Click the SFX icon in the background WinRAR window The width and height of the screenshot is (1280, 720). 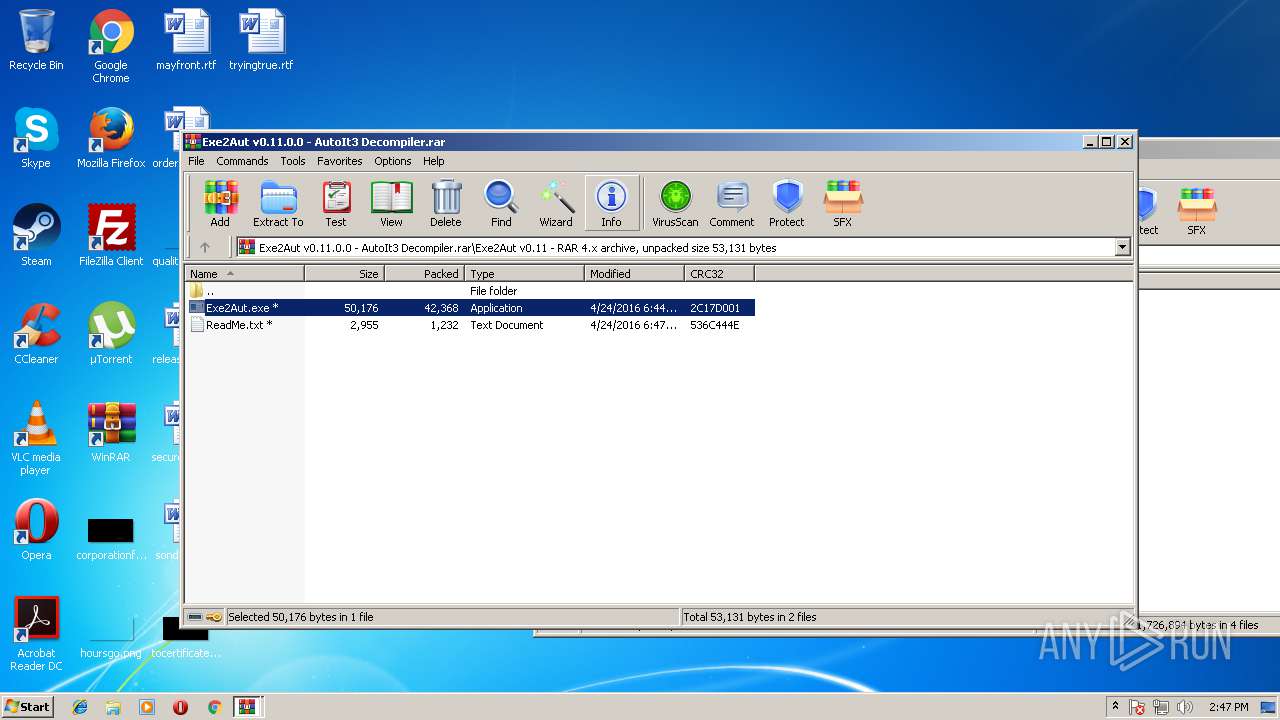[1196, 212]
